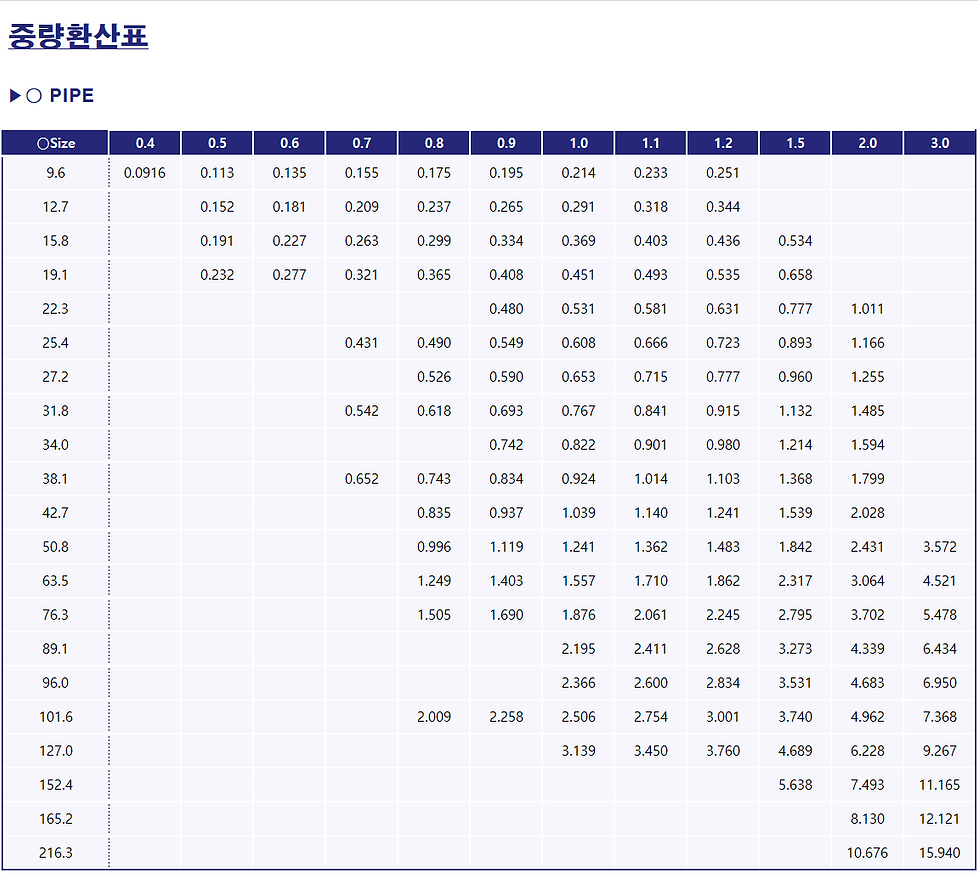
Task: Select the 8.130 weight value
Action: tap(868, 819)
